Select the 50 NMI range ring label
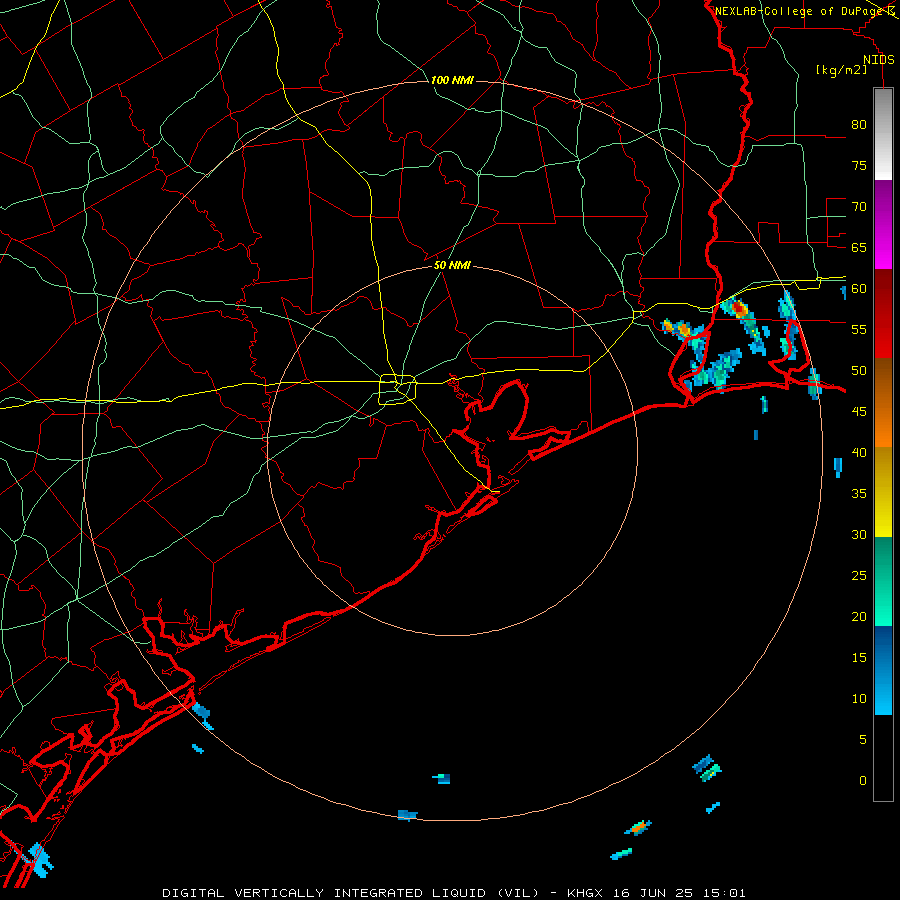Image resolution: width=900 pixels, height=900 pixels. (452, 265)
